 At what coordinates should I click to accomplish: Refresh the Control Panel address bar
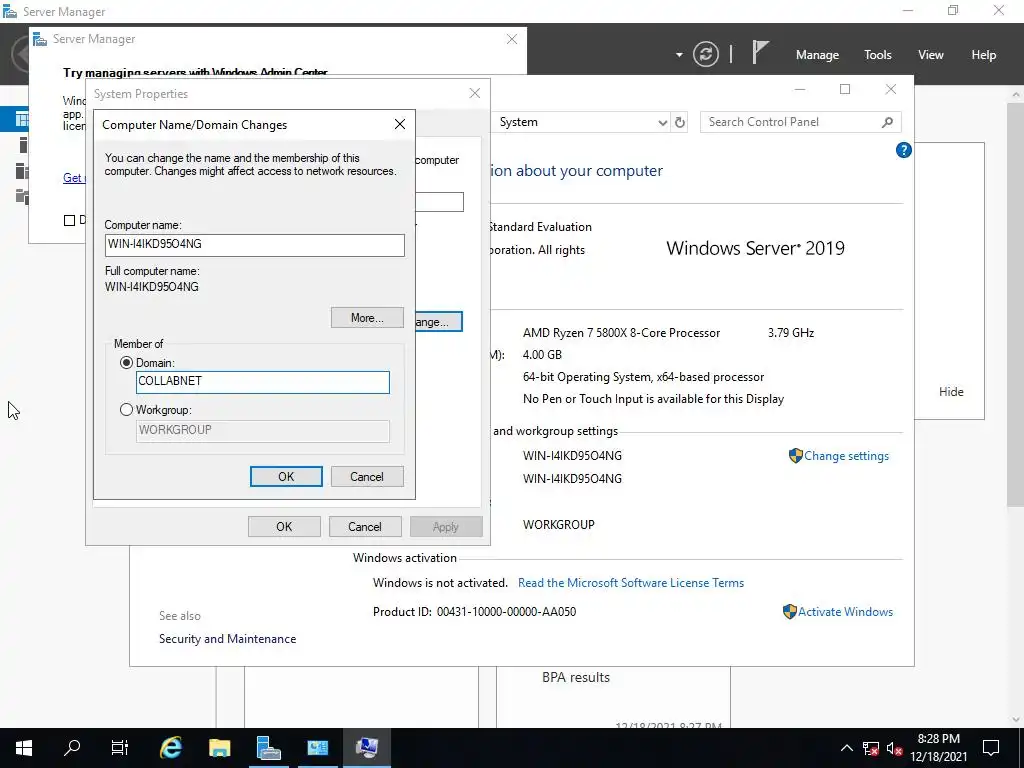pyautogui.click(x=680, y=122)
